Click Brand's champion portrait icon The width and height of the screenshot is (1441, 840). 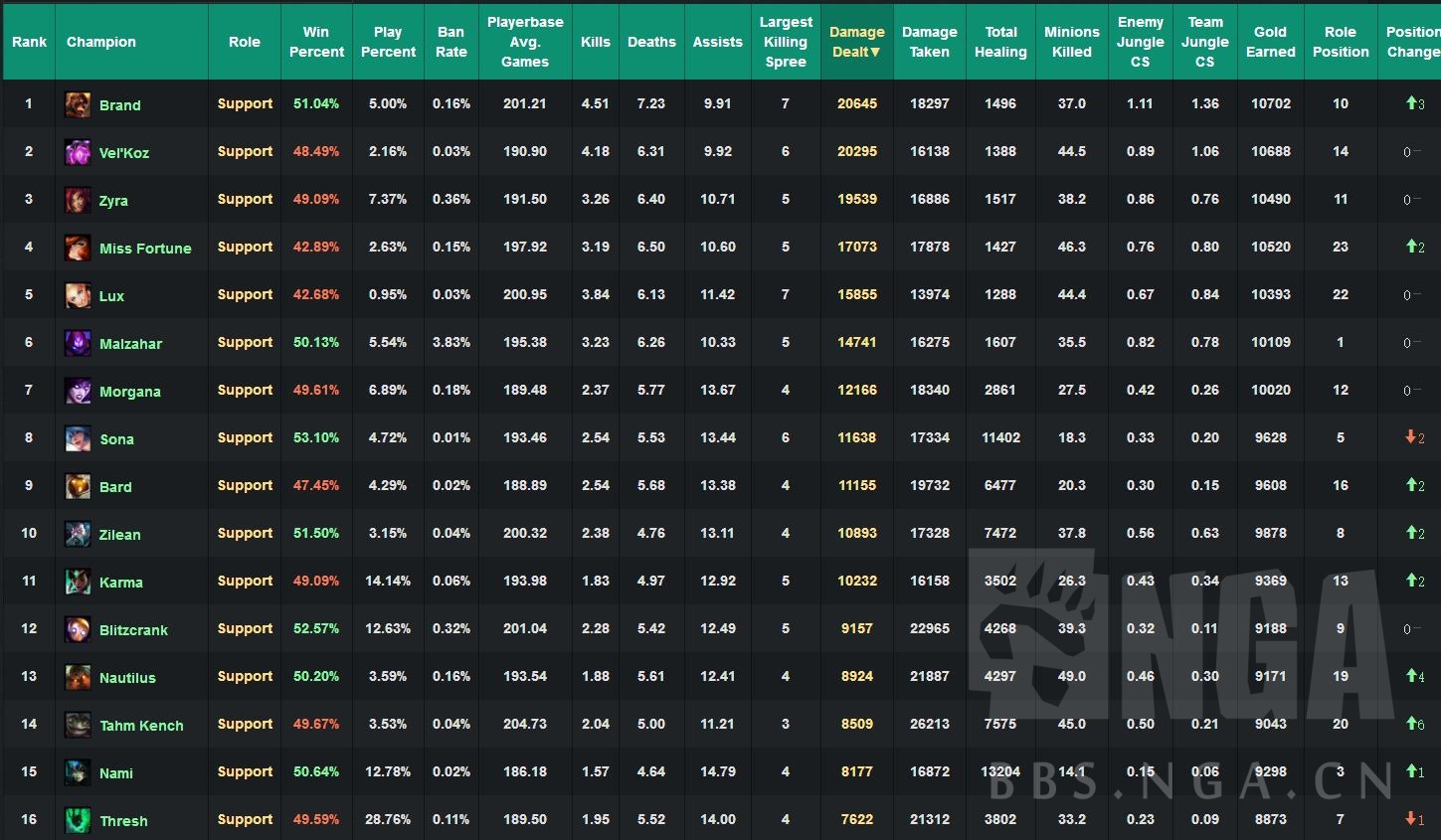(x=78, y=104)
